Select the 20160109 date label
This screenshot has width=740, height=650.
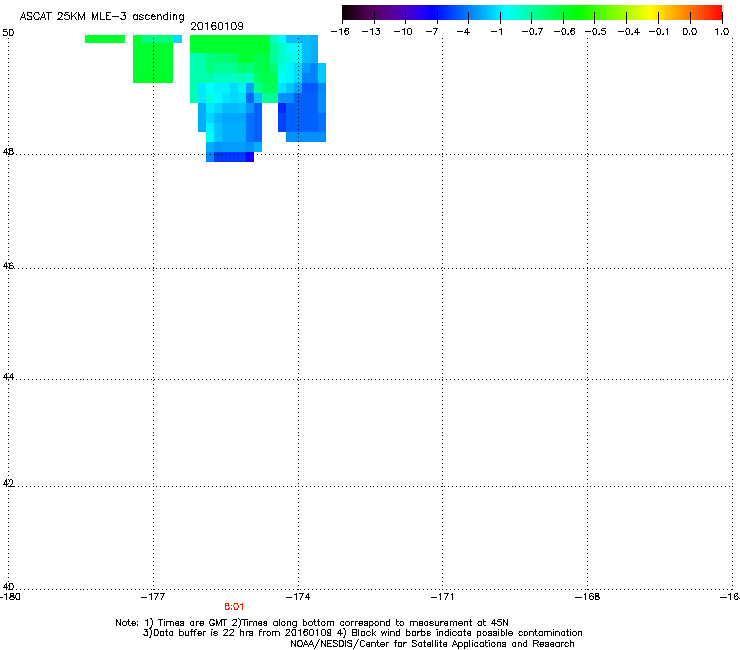[217, 26]
